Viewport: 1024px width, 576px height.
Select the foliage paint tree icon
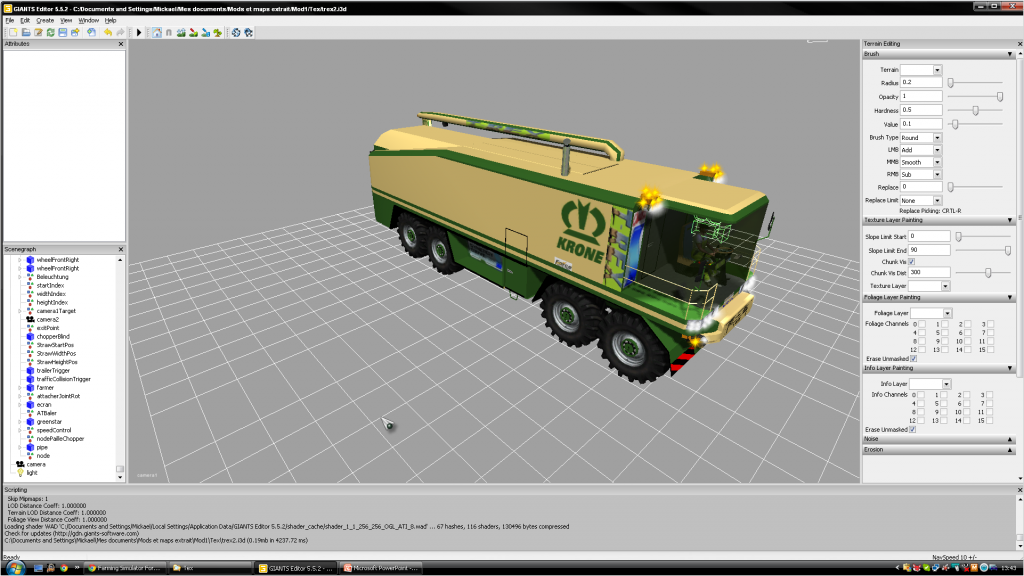pyautogui.click(x=217, y=32)
